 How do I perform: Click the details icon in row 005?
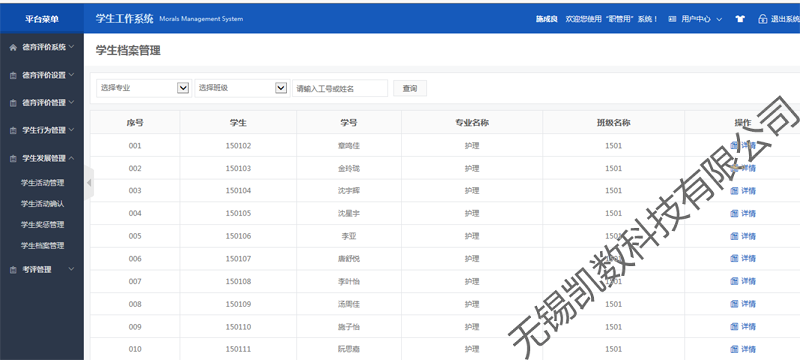click(x=734, y=236)
